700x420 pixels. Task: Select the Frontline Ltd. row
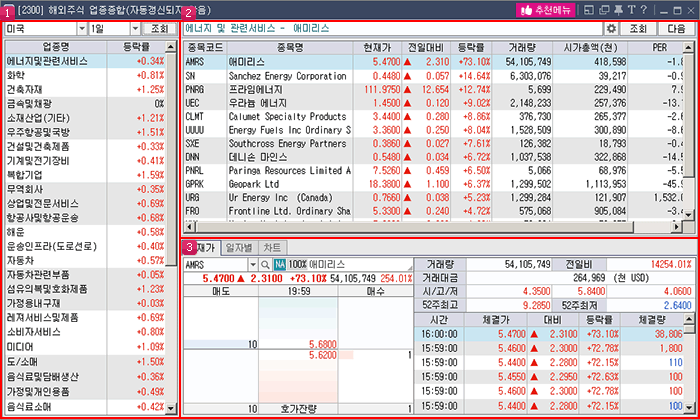click(433, 211)
